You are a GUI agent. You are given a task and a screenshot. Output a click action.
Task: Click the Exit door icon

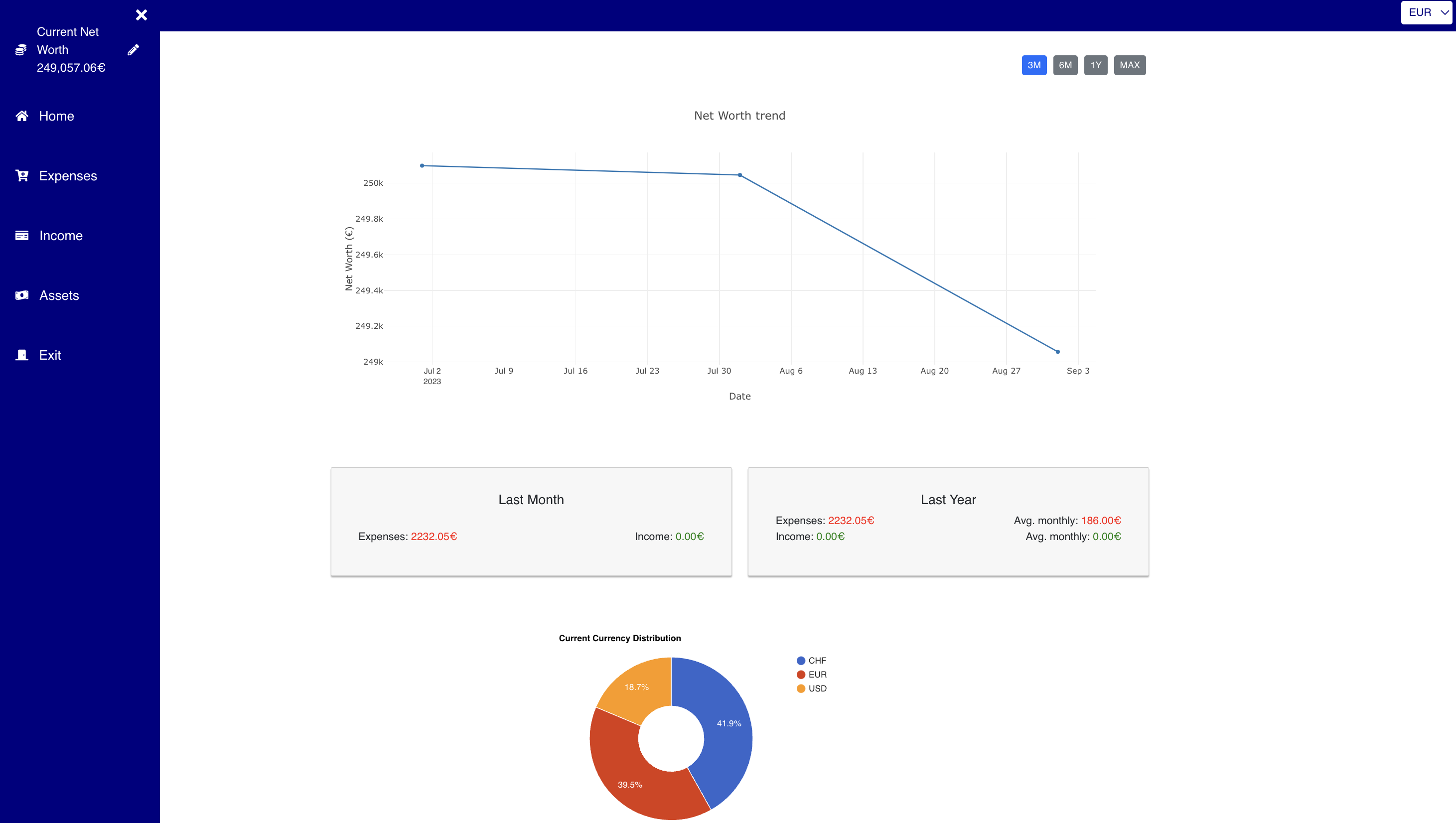point(22,355)
